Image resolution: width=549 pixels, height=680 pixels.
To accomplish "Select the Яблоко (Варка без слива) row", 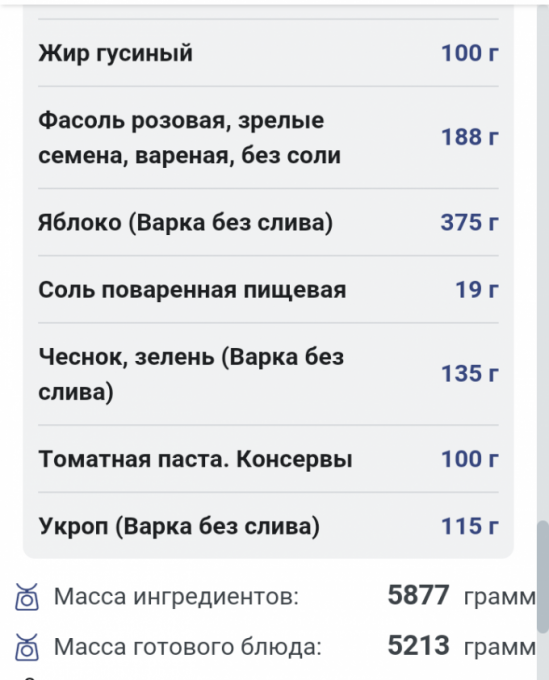I will [x=268, y=222].
